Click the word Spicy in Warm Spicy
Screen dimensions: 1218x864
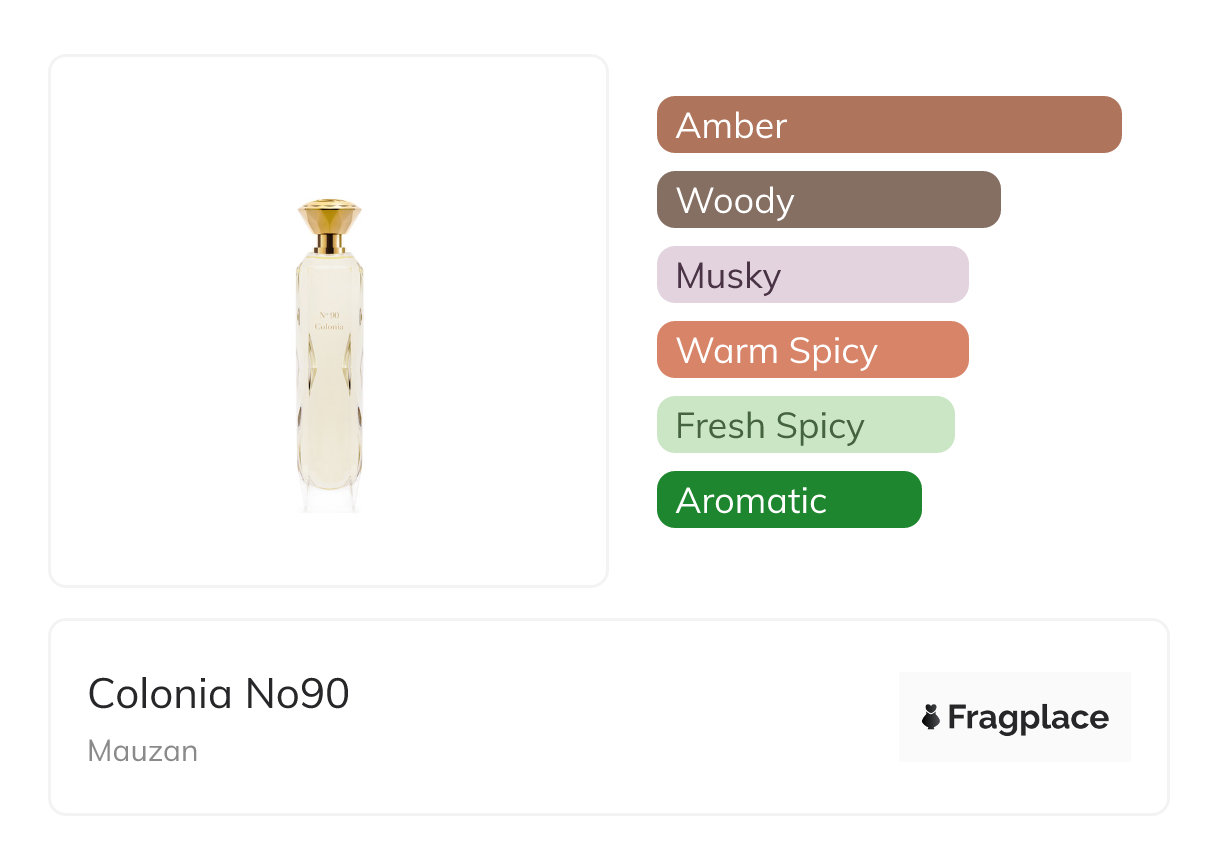pyautogui.click(x=832, y=350)
